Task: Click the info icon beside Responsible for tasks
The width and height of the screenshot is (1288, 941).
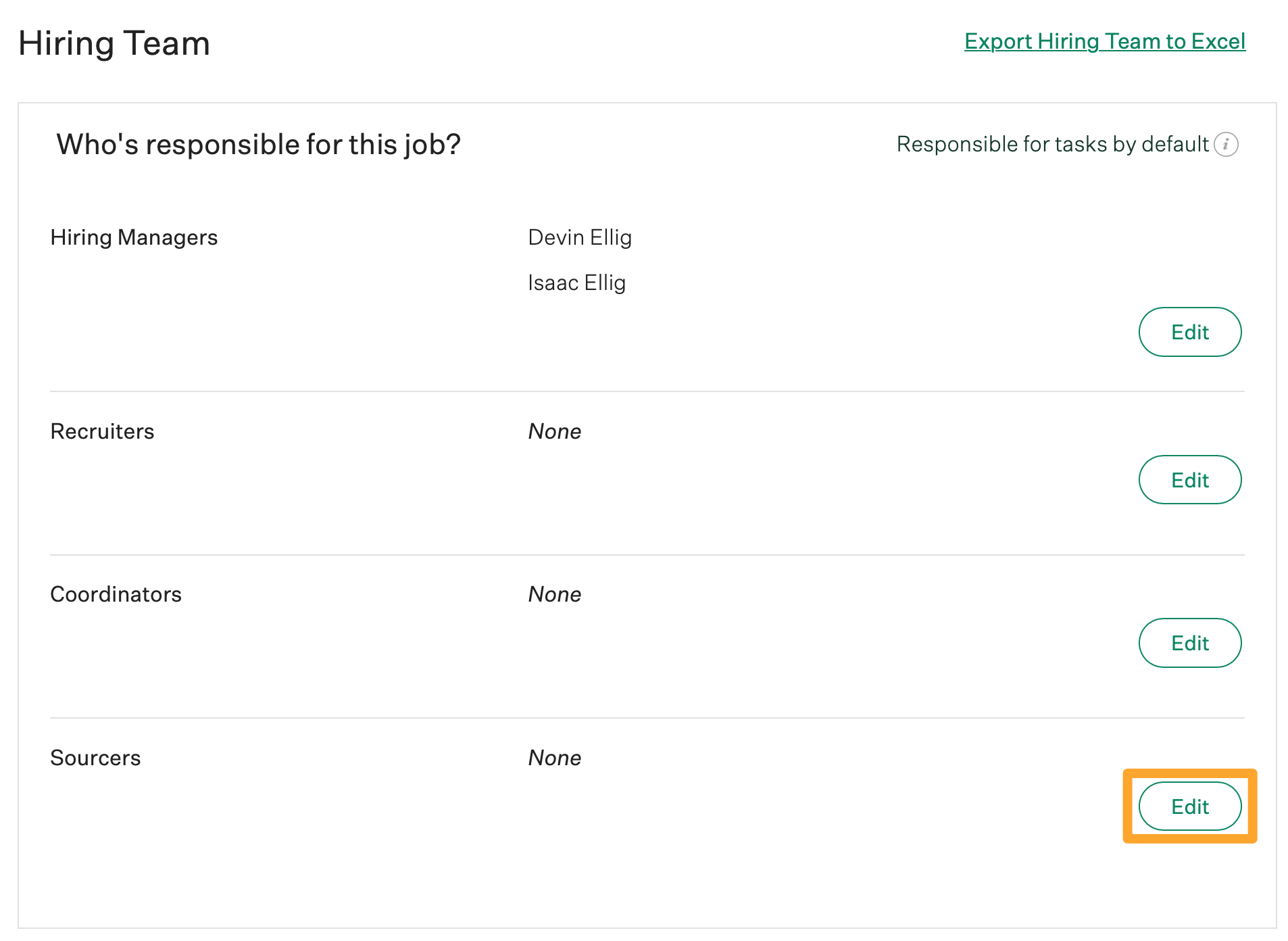Action: pos(1226,144)
